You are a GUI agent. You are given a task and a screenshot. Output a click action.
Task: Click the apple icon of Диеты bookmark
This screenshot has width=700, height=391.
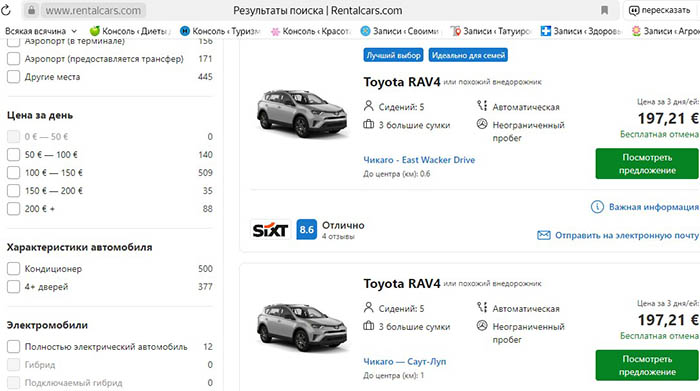coord(95,31)
